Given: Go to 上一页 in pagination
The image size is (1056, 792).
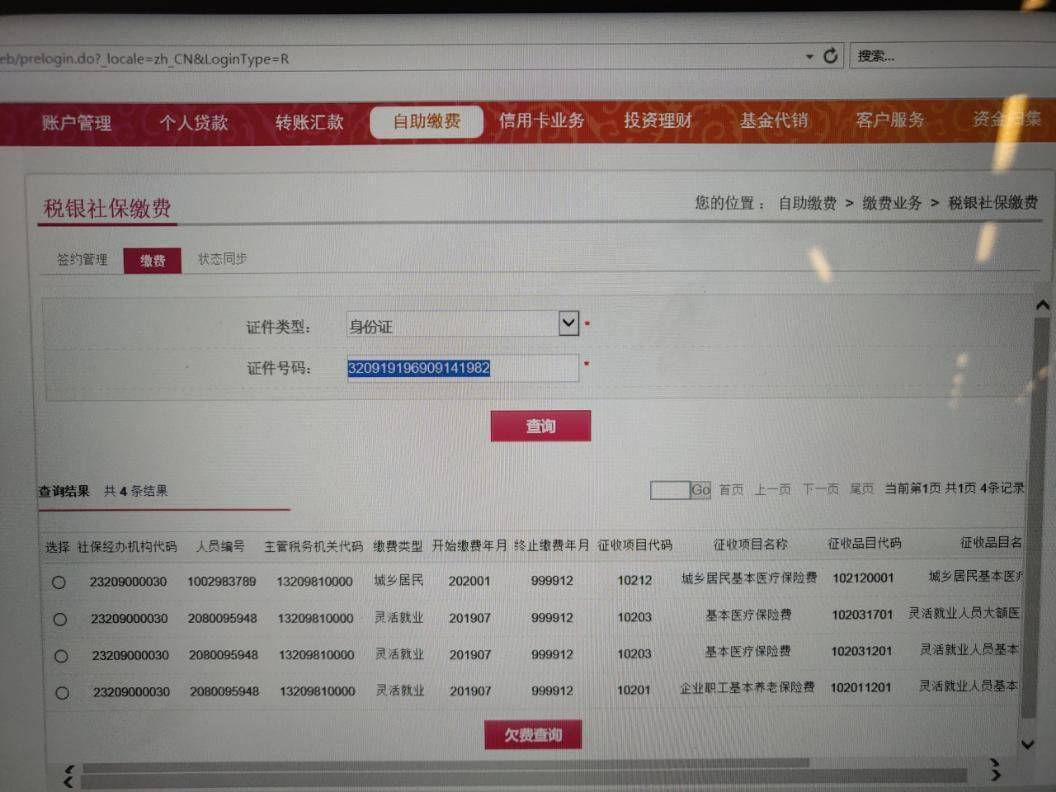Looking at the screenshot, I should [772, 489].
